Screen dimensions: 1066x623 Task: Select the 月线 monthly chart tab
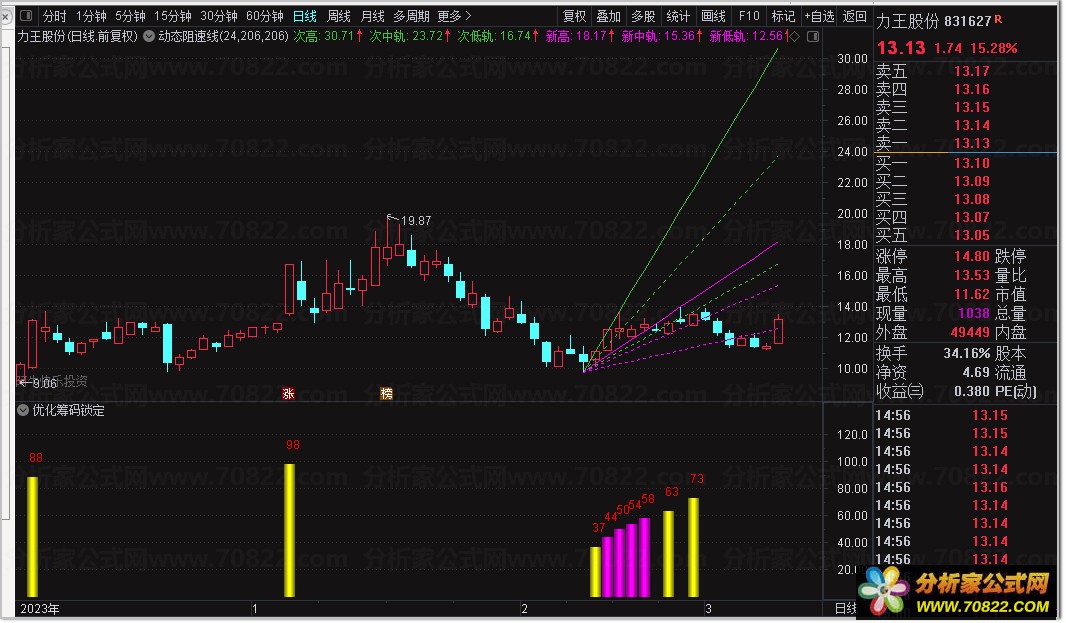click(373, 16)
